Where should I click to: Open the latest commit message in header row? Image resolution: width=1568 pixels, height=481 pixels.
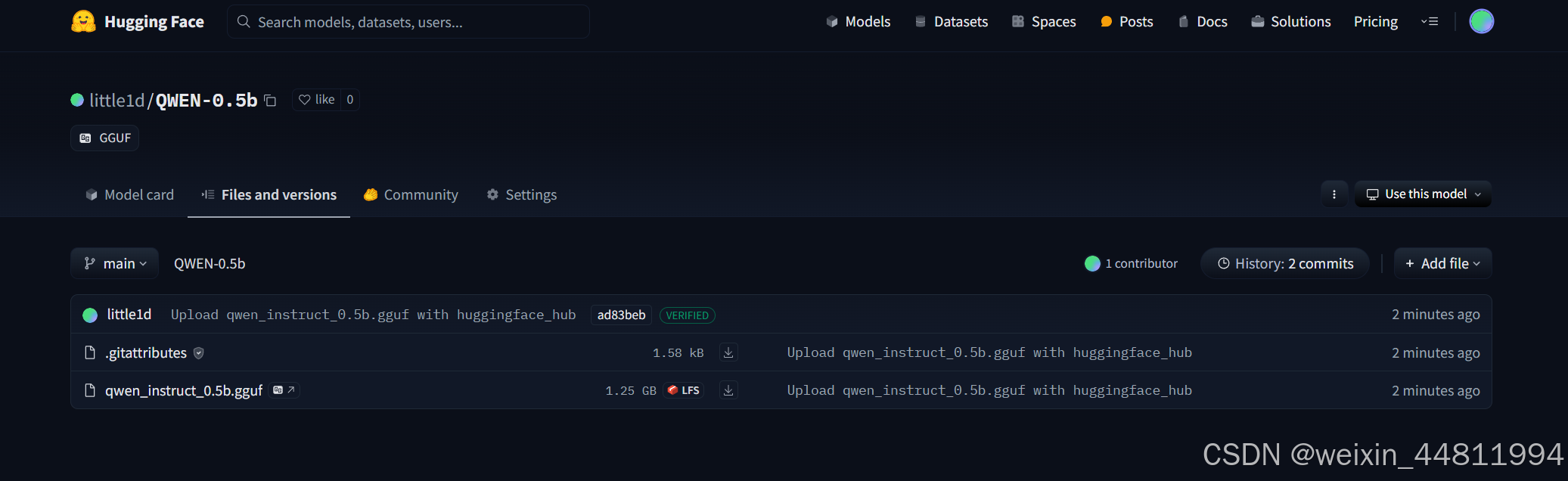(x=374, y=315)
